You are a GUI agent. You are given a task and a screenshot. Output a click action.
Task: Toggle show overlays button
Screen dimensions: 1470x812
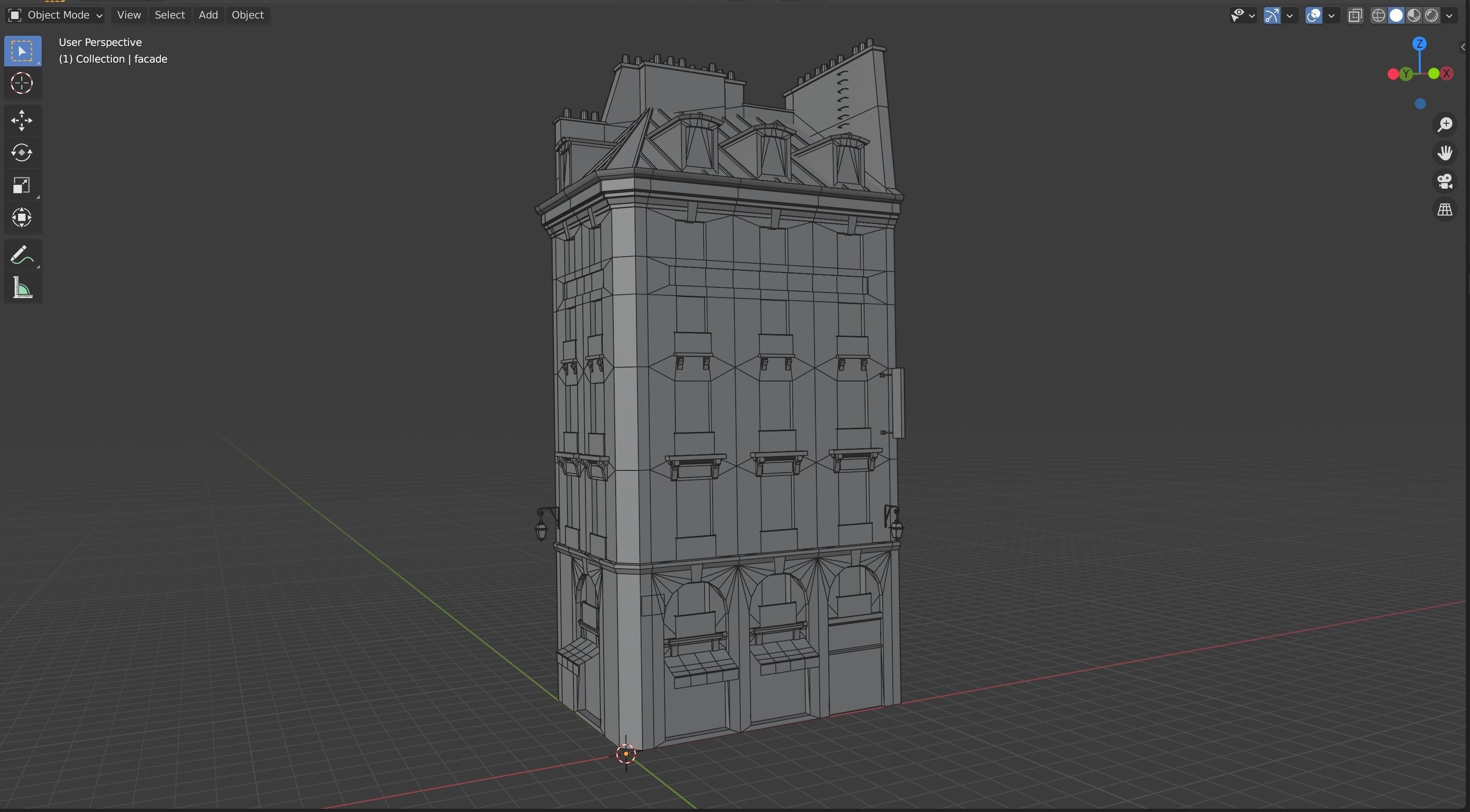pos(1313,15)
